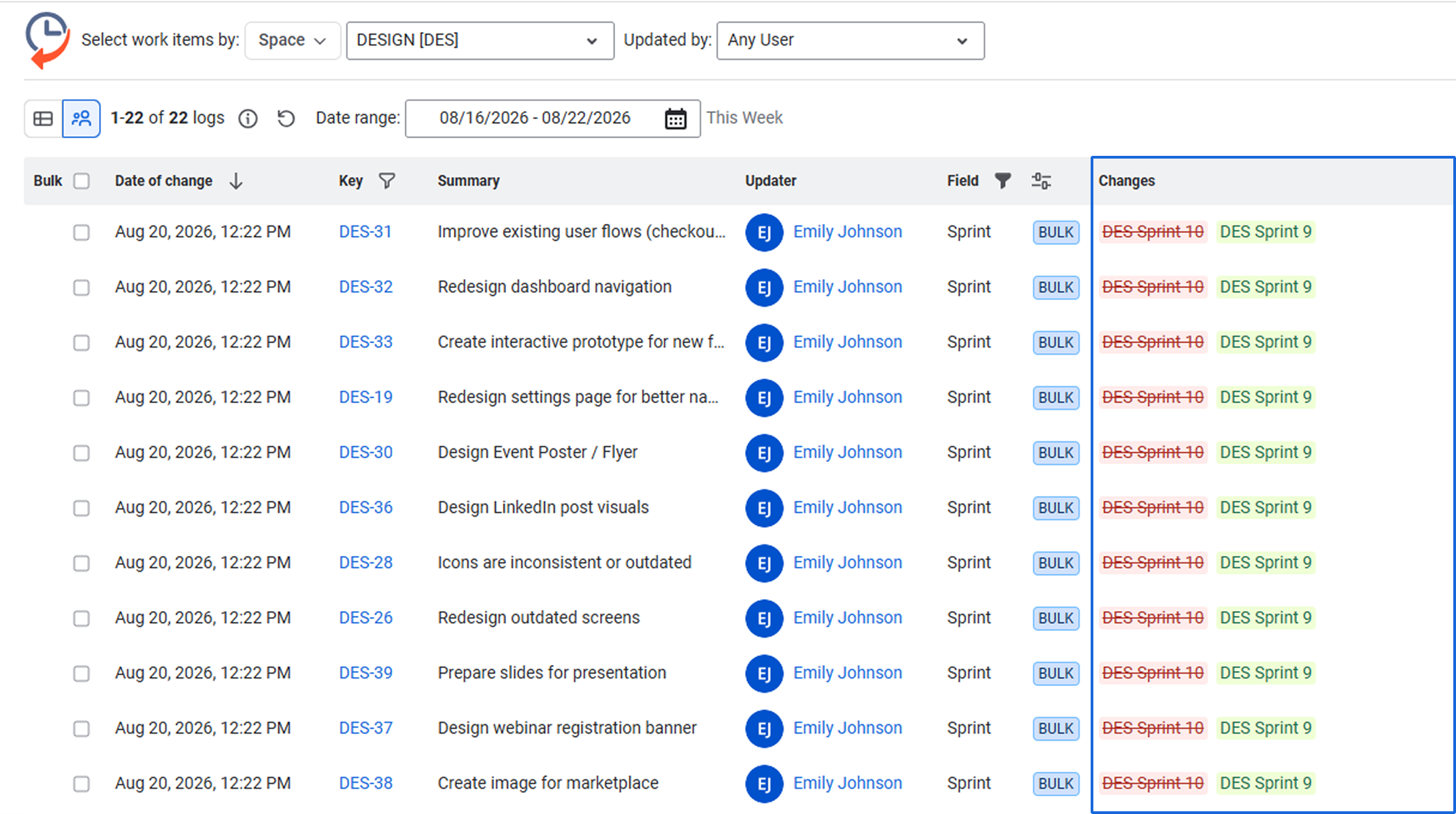Click BULK badge in DES-19 row
Screen dimensions: 1456x814
(1056, 397)
